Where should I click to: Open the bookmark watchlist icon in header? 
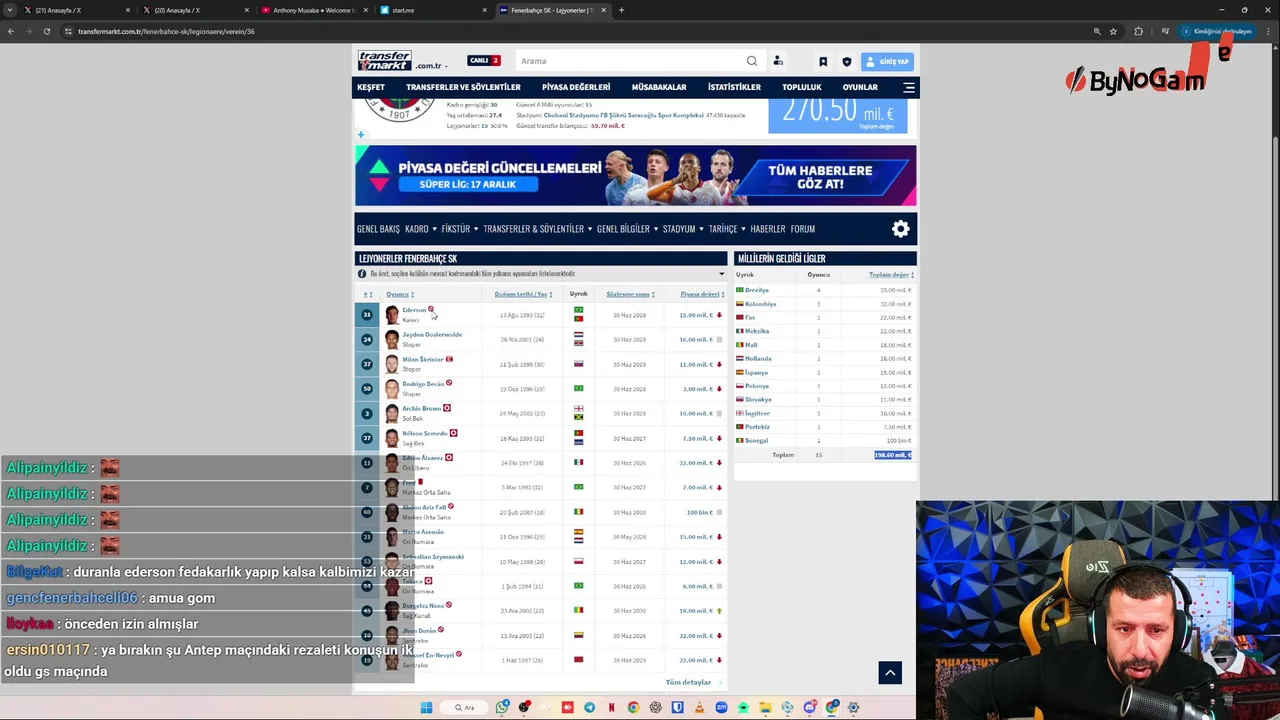tap(823, 61)
